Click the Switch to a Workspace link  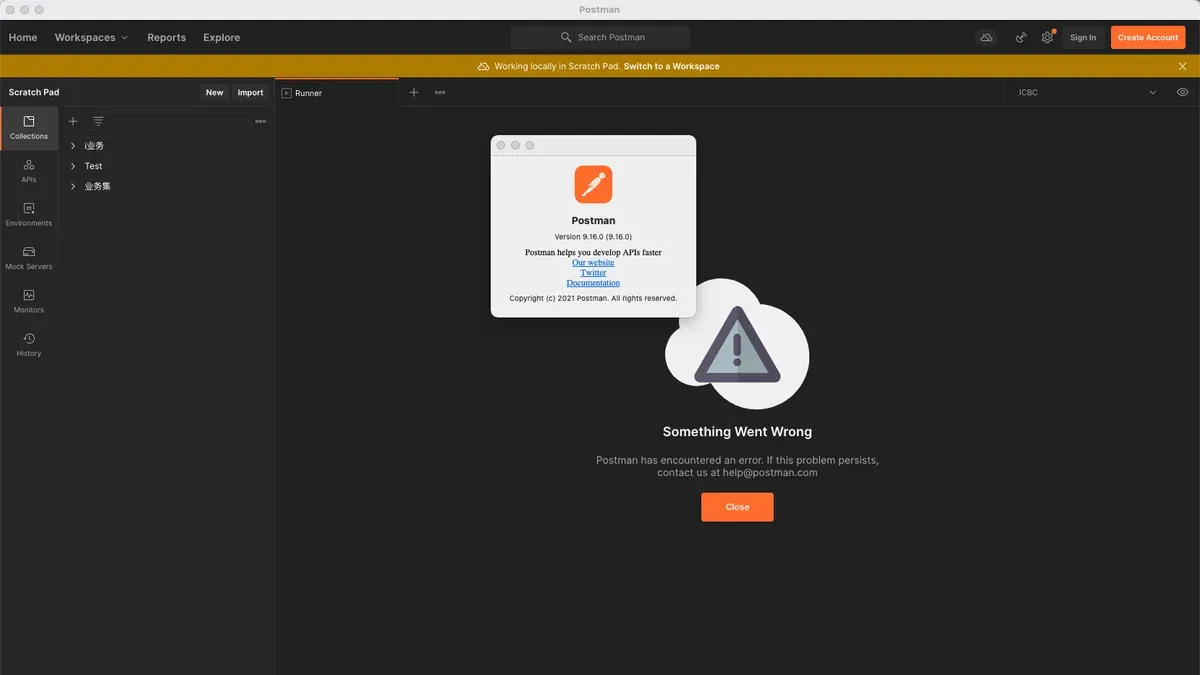[671, 66]
